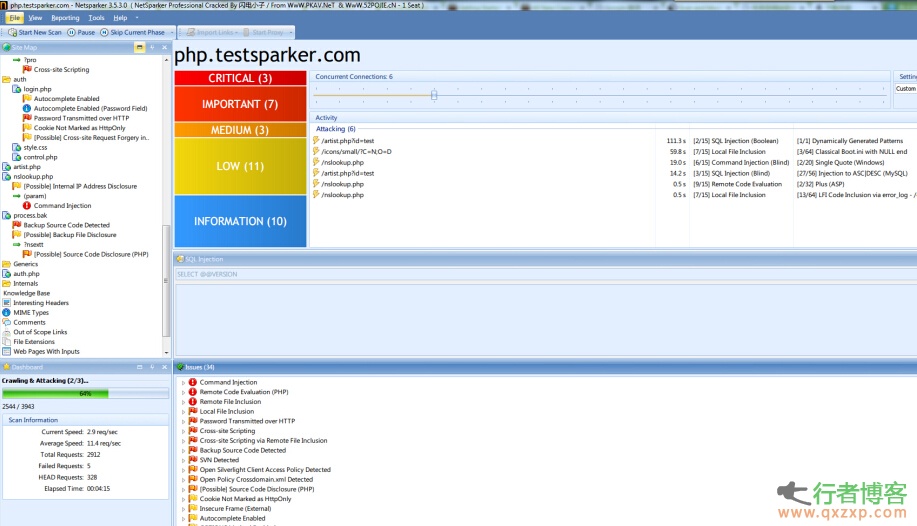Expand Remote Code Evaluation (PHP) issue

tap(183, 392)
